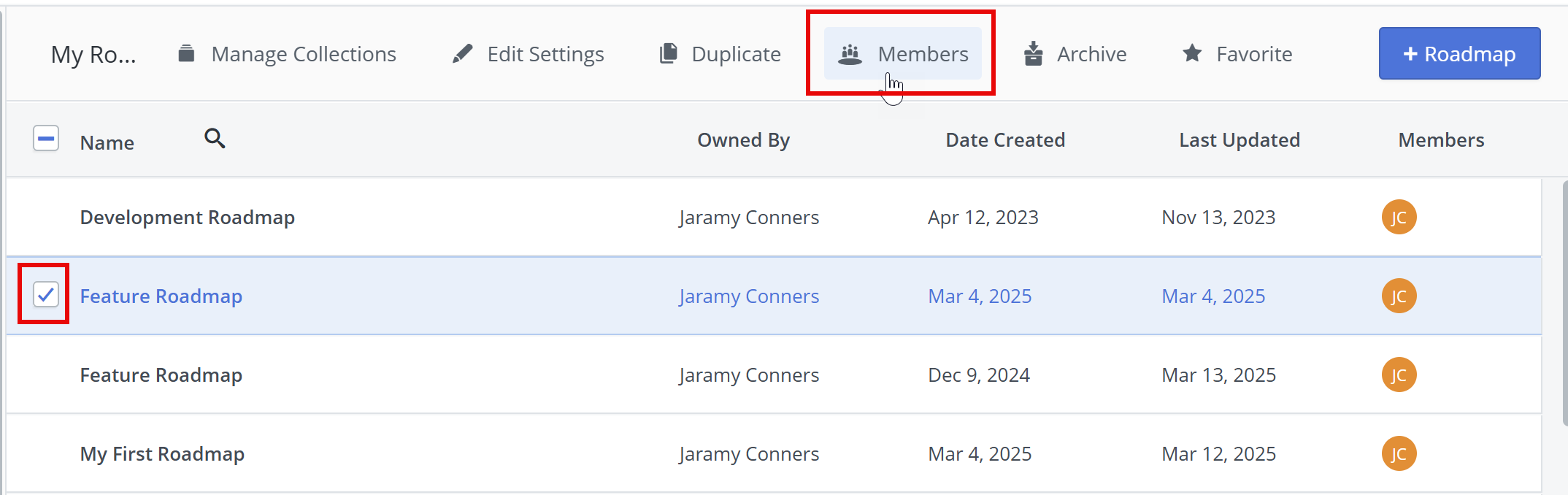The width and height of the screenshot is (1568, 495).
Task: Click the Duplicate pages icon
Action: pos(668,53)
